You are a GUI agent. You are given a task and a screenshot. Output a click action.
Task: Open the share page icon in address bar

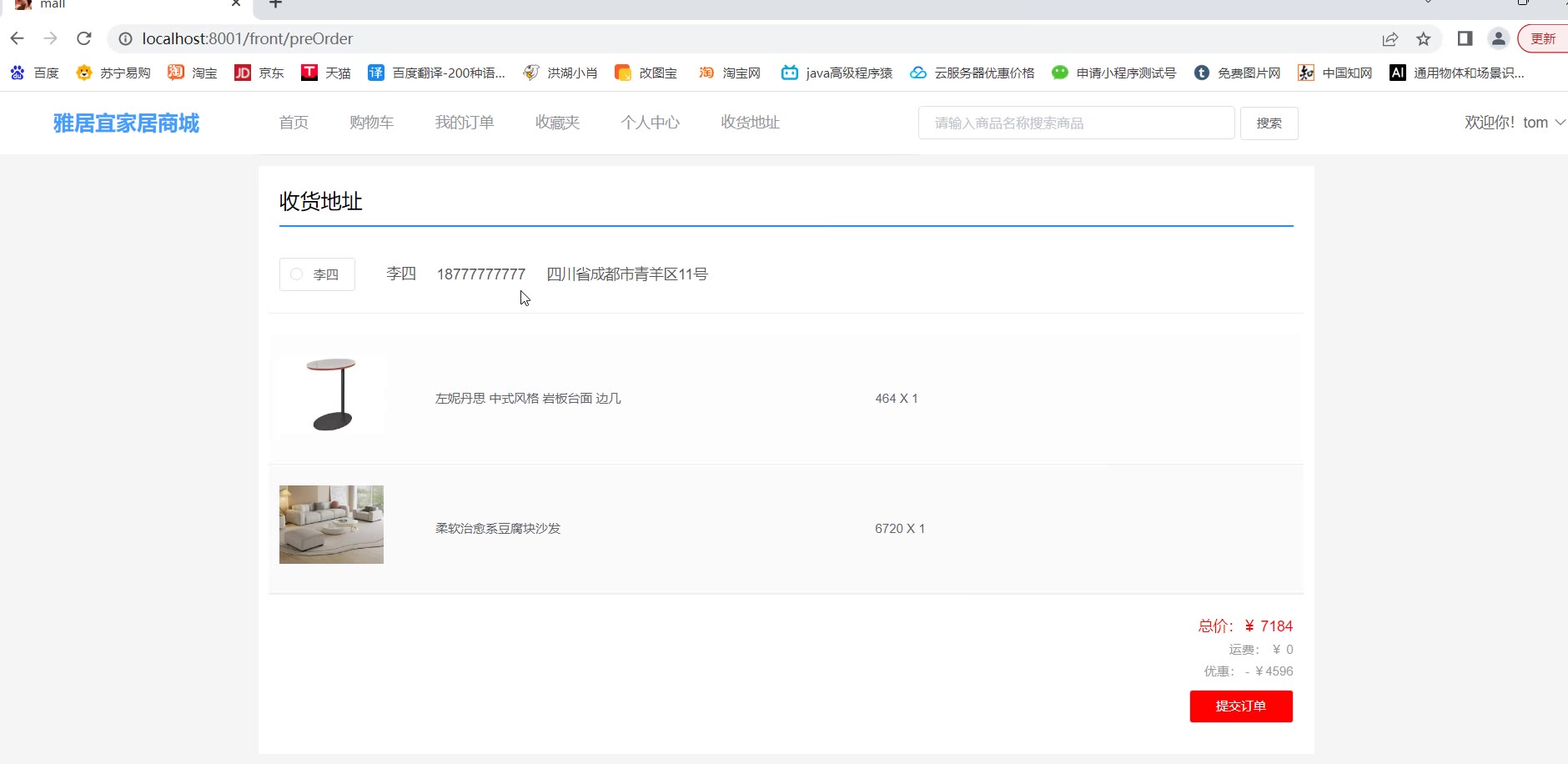click(x=1390, y=39)
